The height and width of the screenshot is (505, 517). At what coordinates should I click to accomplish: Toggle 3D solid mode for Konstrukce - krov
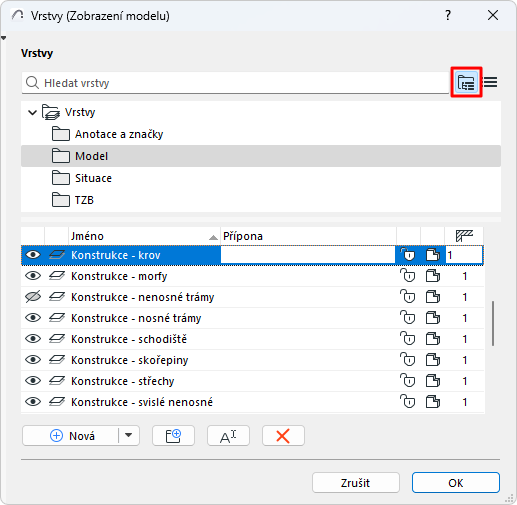[x=433, y=255]
